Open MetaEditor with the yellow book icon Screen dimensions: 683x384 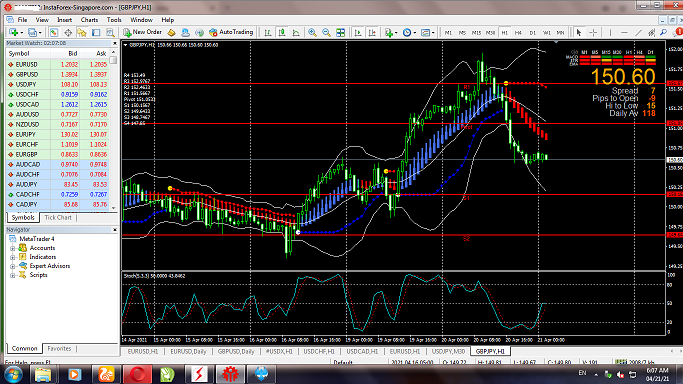pos(171,33)
